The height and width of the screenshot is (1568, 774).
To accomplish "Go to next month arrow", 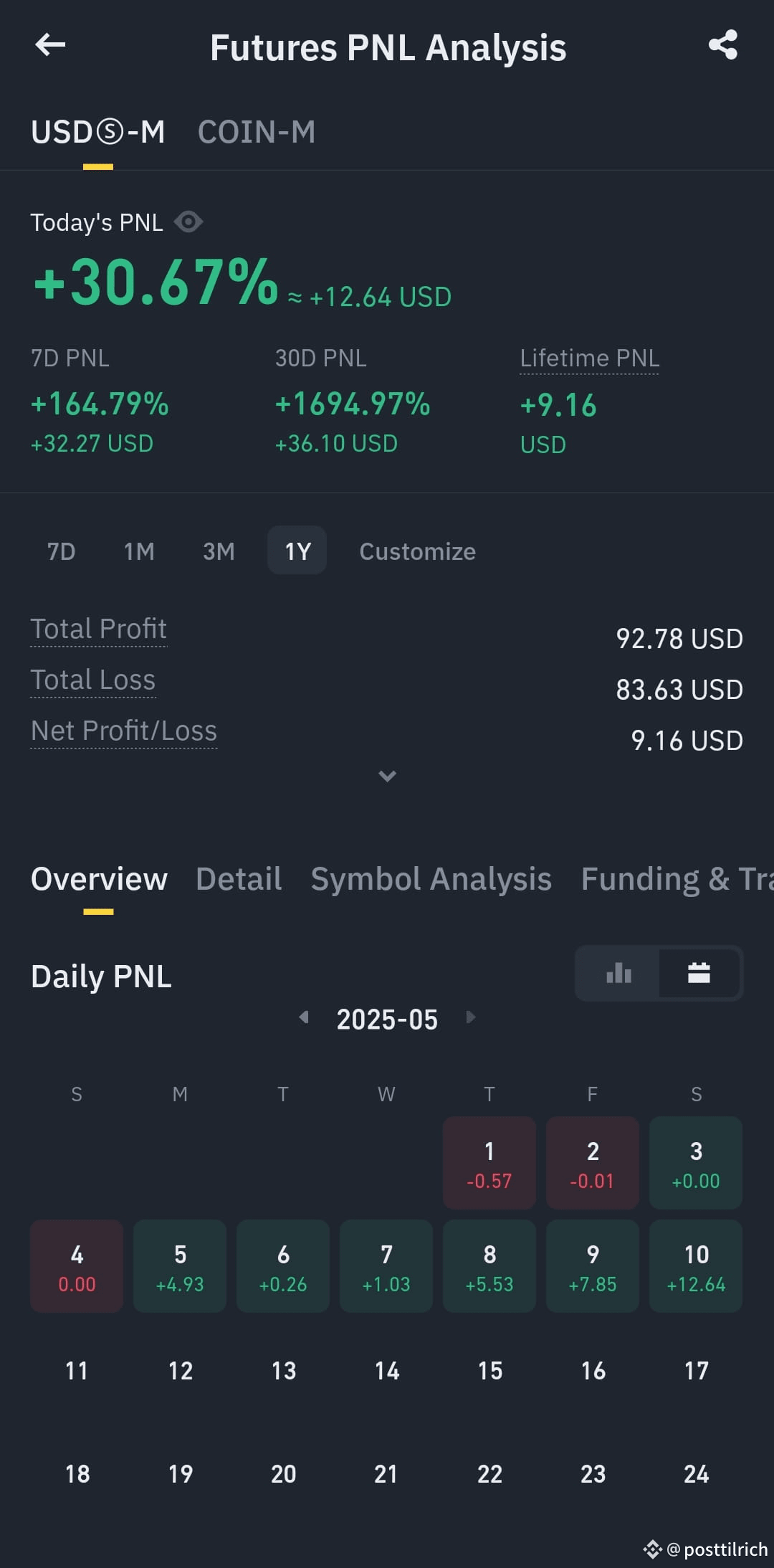I will [470, 1017].
